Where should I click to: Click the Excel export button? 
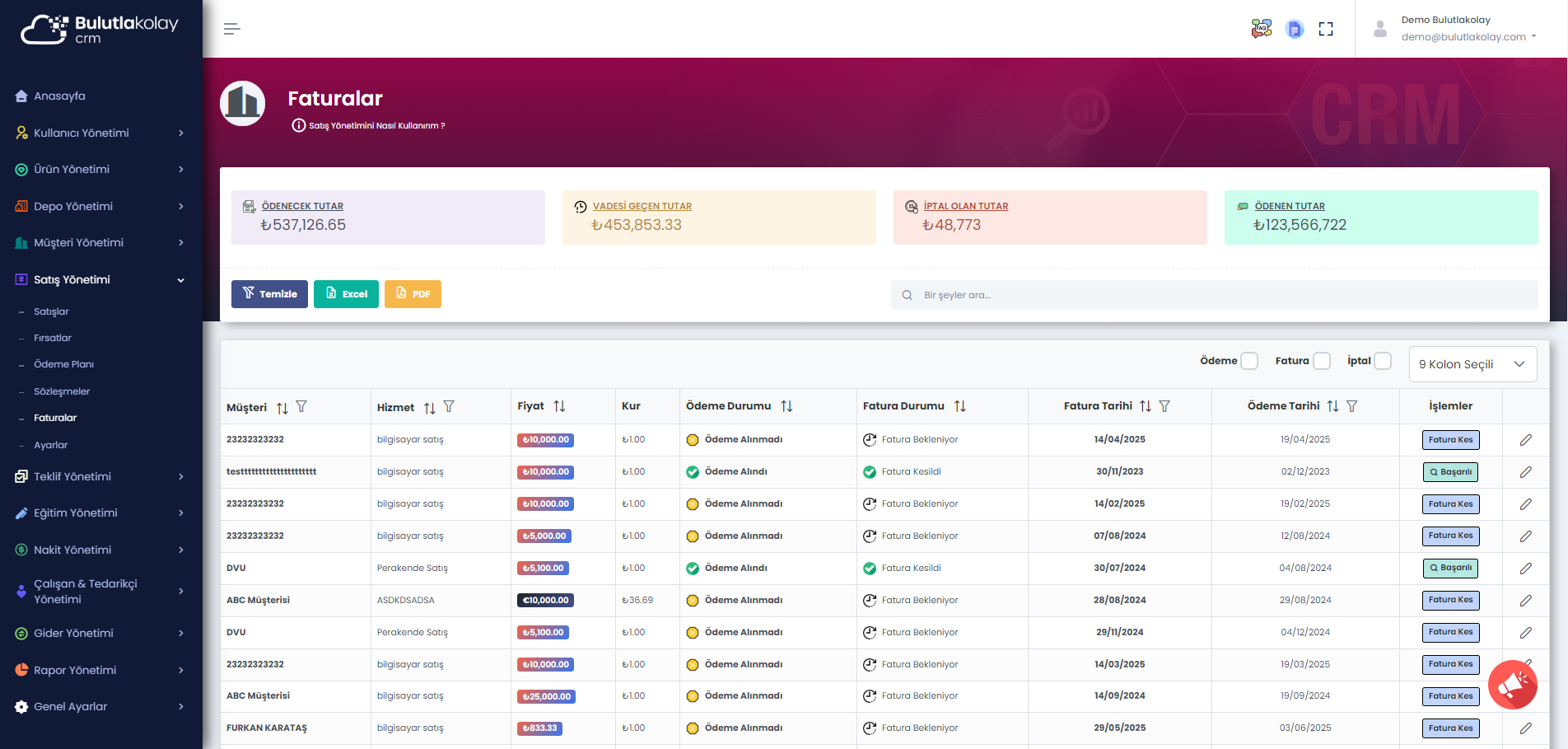(346, 294)
